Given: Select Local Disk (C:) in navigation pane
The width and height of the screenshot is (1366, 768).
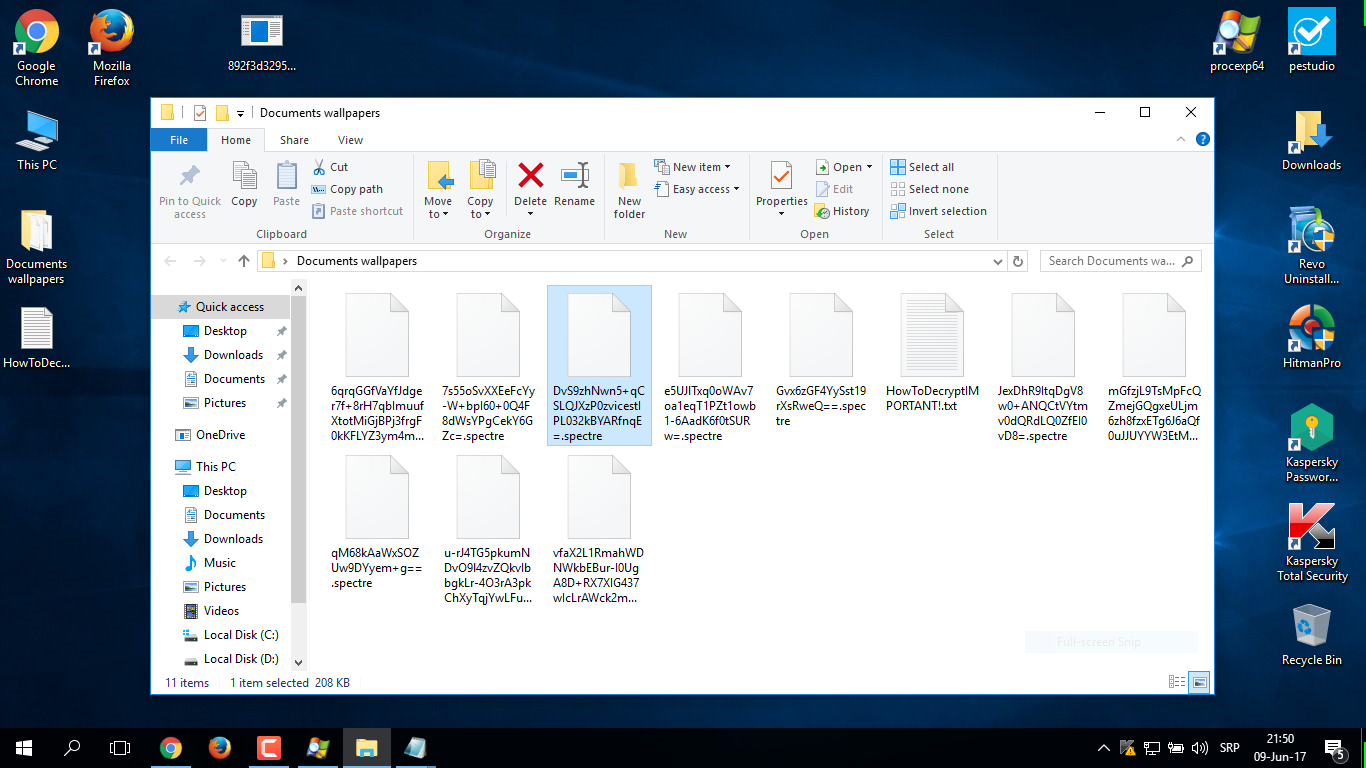Looking at the screenshot, I should pos(240,635).
